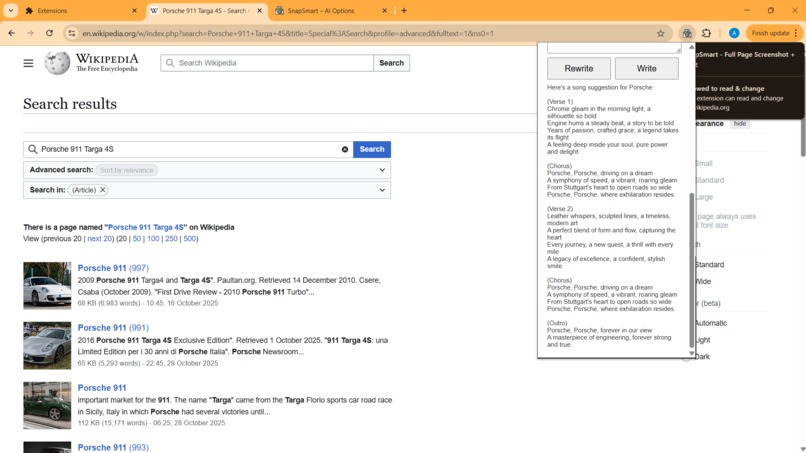
Task: Click the Finish update button
Action: click(x=770, y=33)
